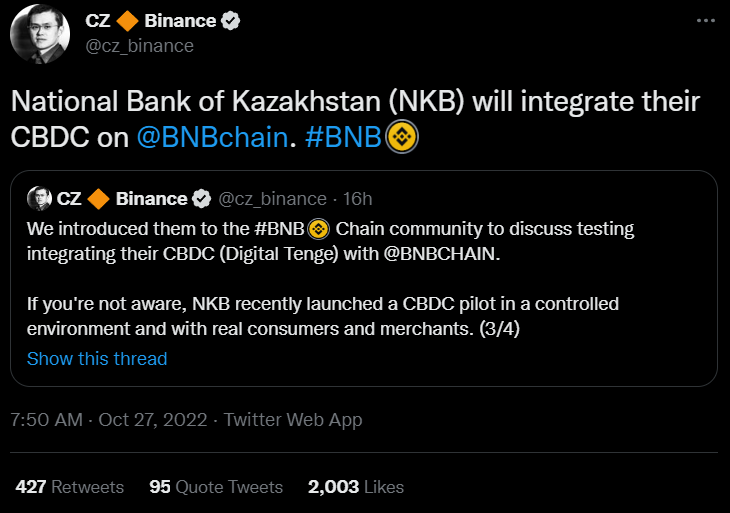Click the orange diamond in quoted tweet name
Screen dimensions: 730x513
[99, 198]
